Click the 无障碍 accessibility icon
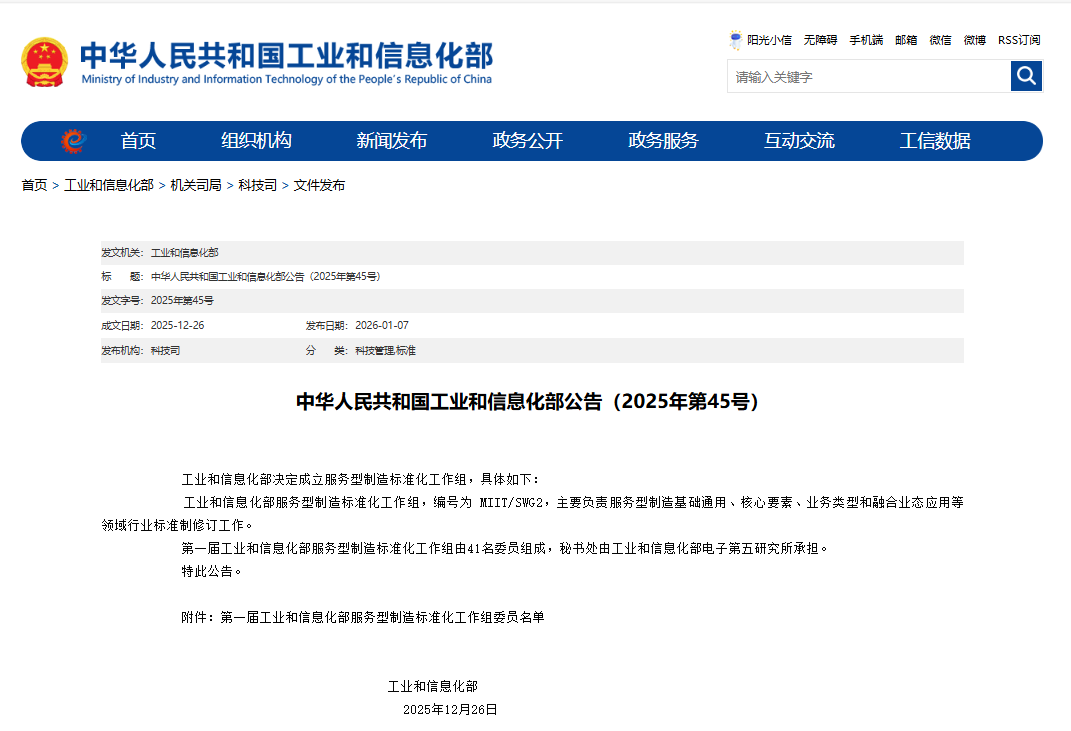 tap(820, 40)
